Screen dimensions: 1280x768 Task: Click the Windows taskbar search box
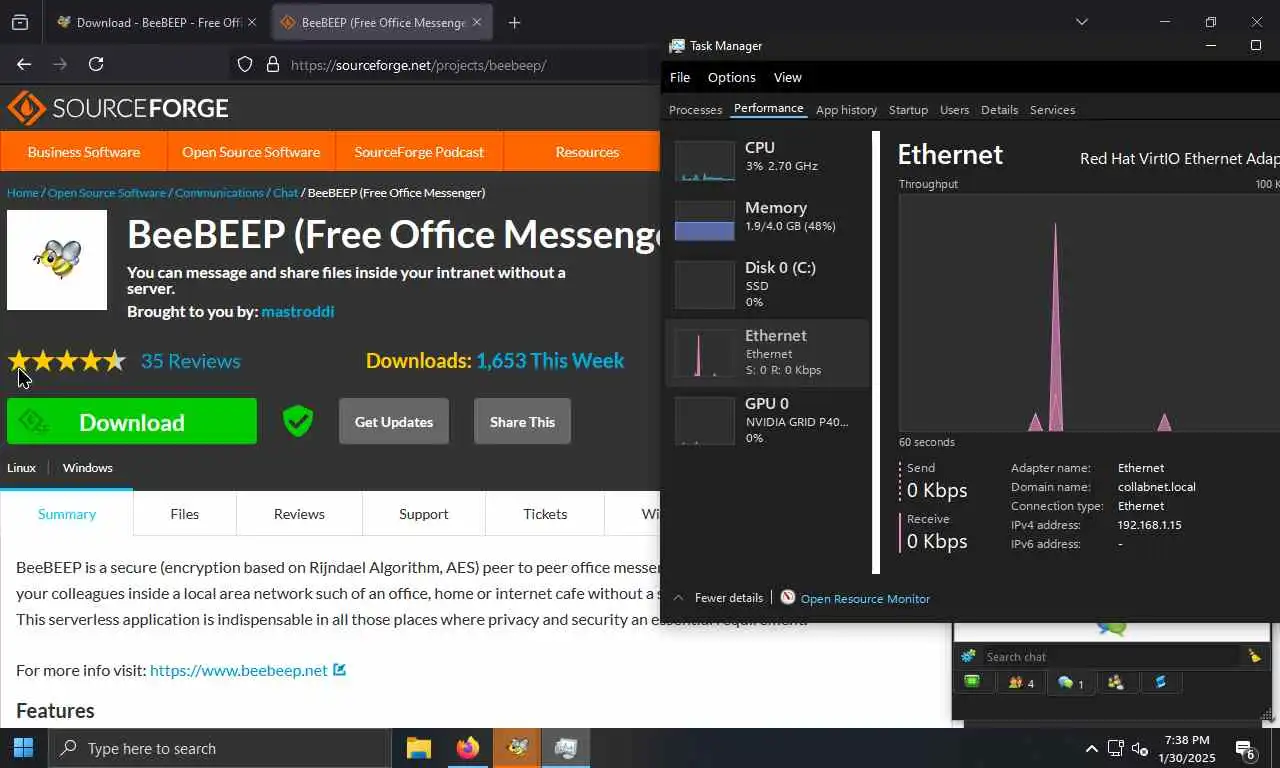[219, 748]
